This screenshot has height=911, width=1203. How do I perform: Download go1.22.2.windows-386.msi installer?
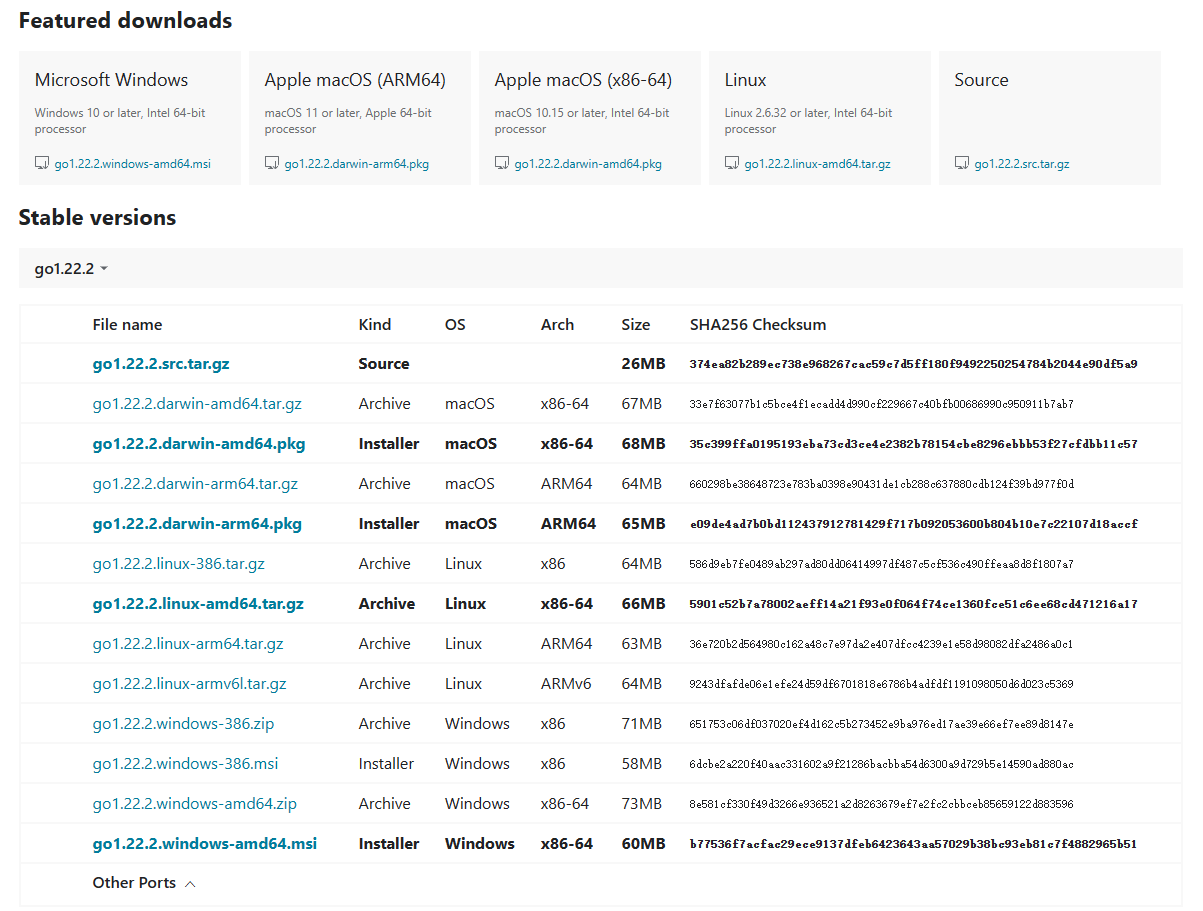tap(185, 764)
